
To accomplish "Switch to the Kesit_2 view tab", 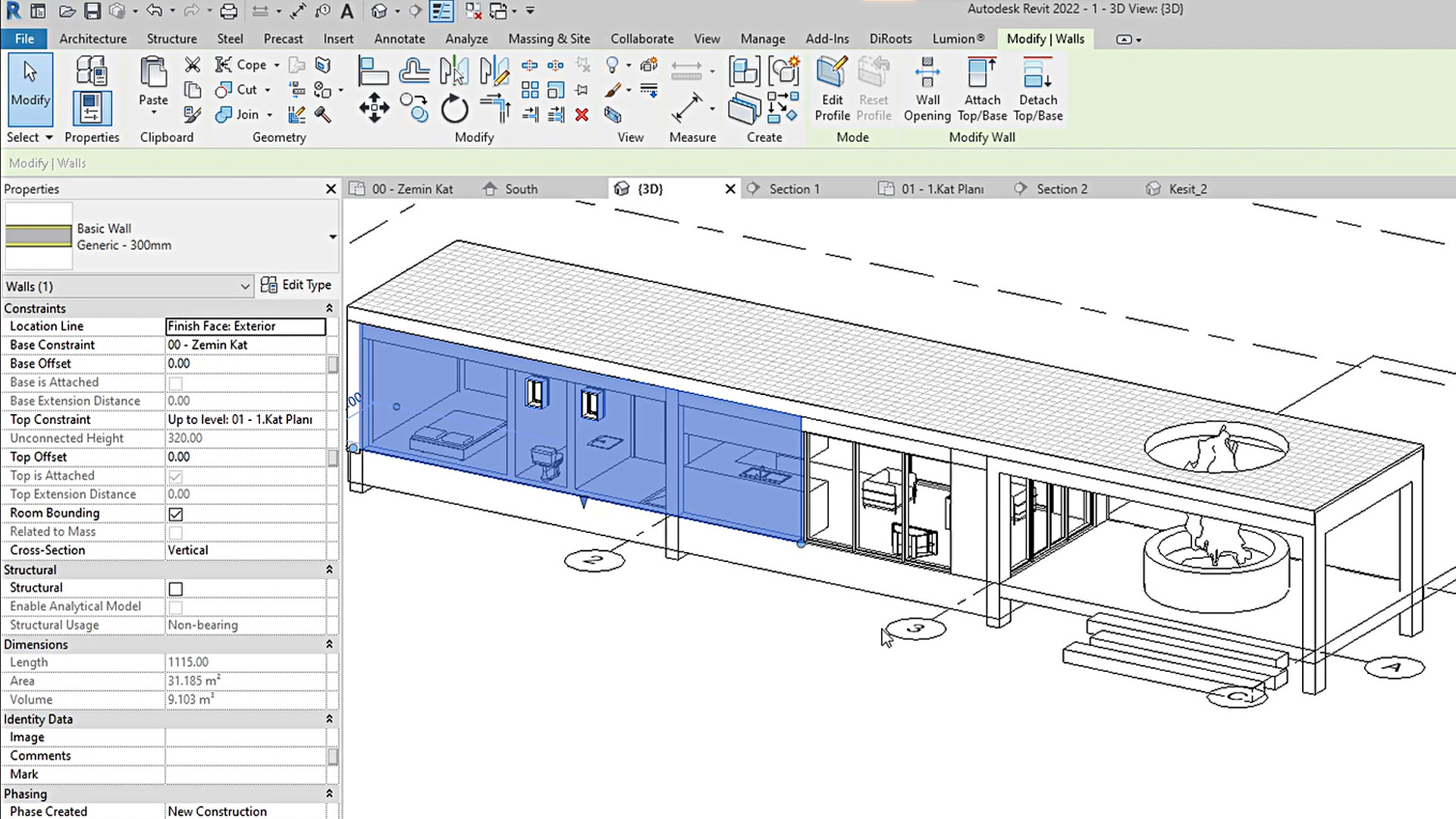I will point(1188,189).
